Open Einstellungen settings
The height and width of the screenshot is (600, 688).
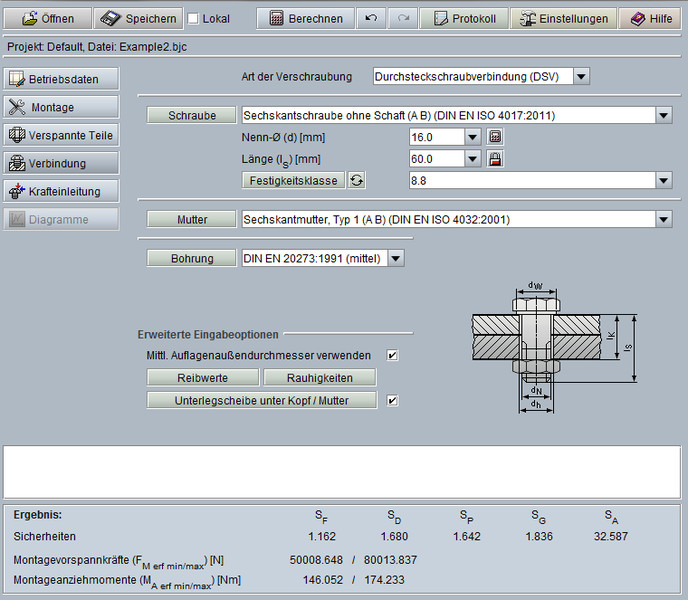click(x=564, y=18)
